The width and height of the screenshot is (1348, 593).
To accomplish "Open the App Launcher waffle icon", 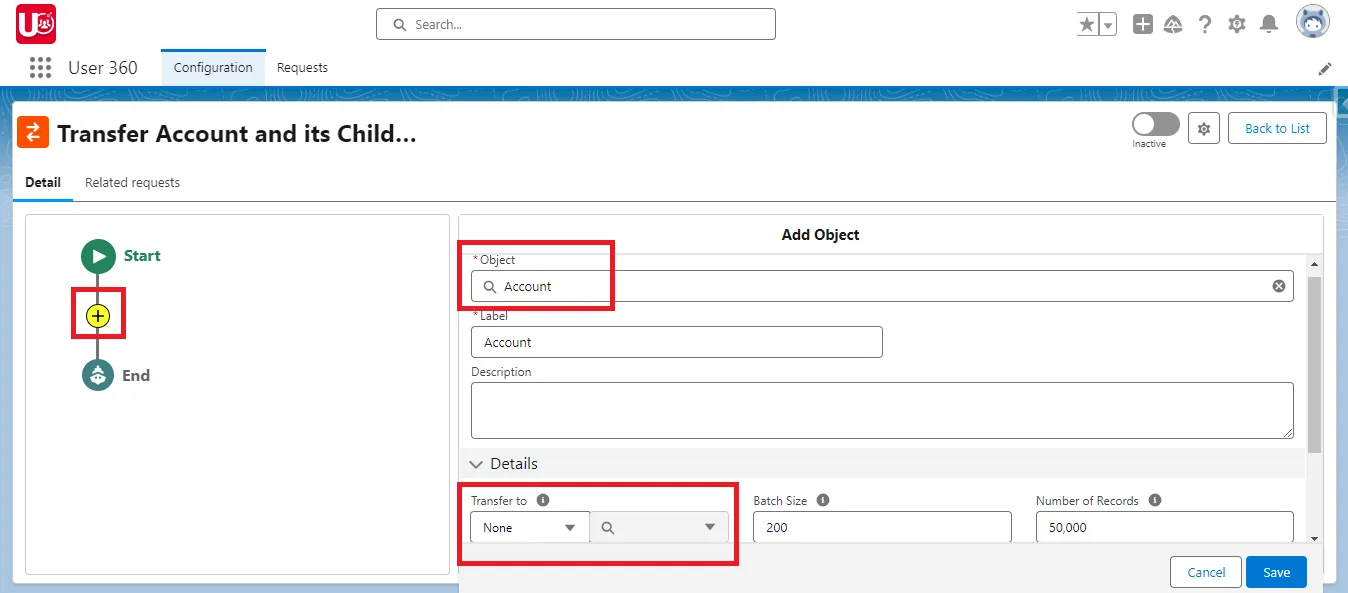I will [x=40, y=67].
